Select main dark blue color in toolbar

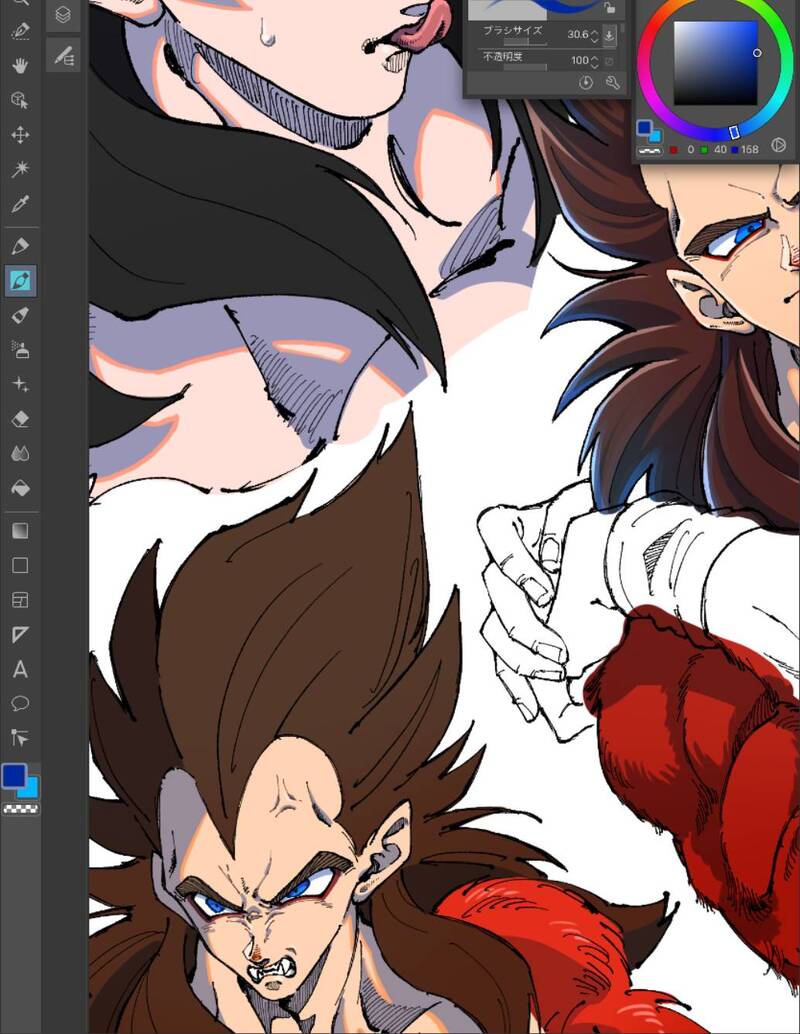point(14,776)
